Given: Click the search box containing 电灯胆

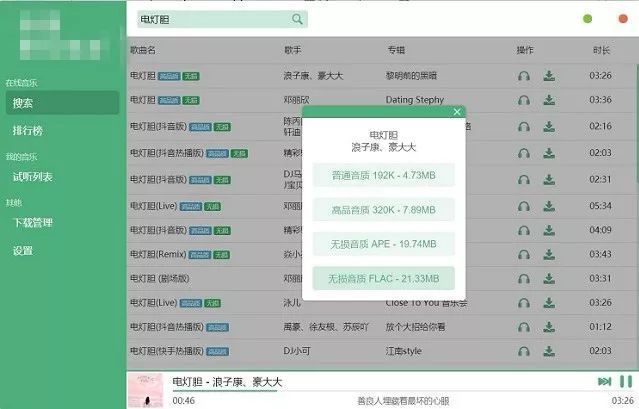Looking at the screenshot, I should pyautogui.click(x=222, y=19).
